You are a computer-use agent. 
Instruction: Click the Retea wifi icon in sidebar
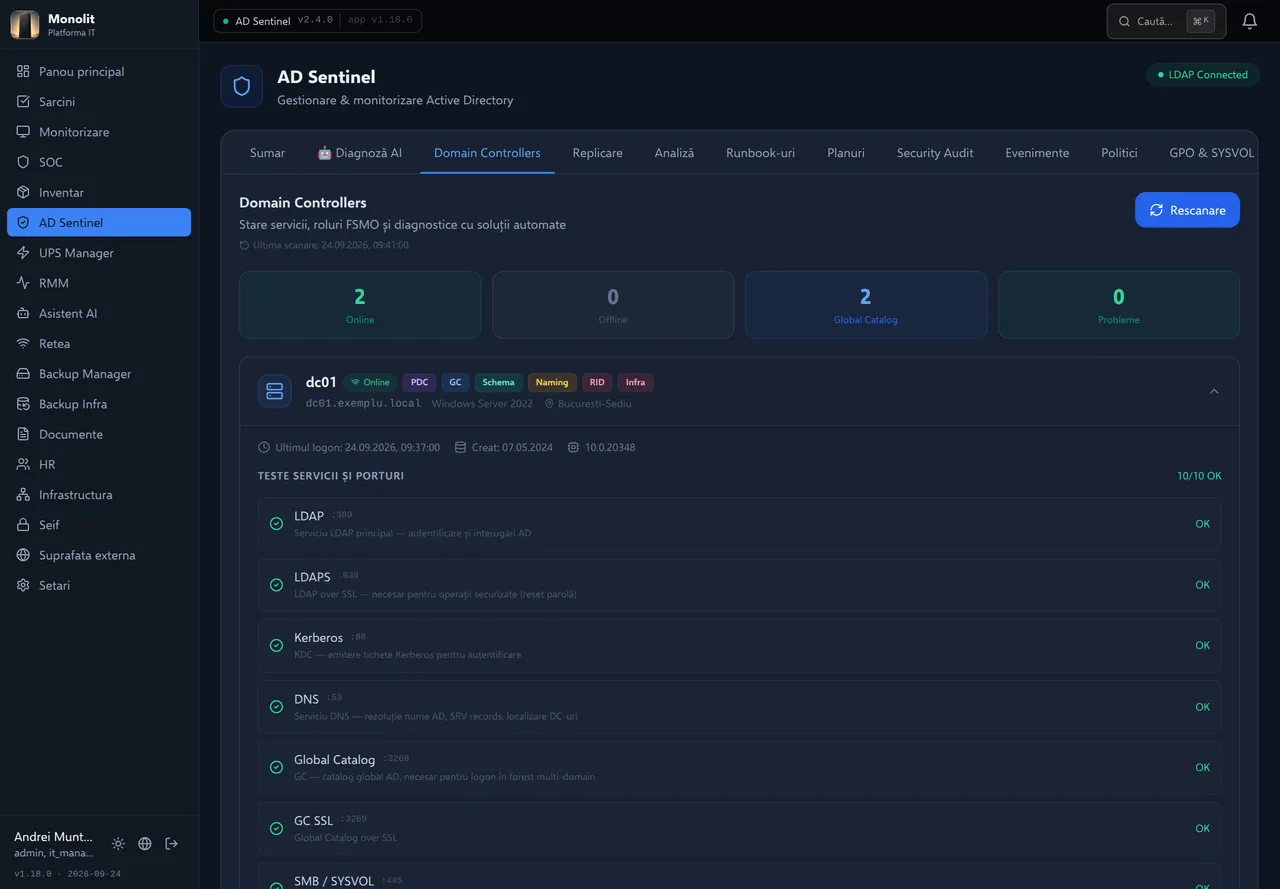[23, 343]
